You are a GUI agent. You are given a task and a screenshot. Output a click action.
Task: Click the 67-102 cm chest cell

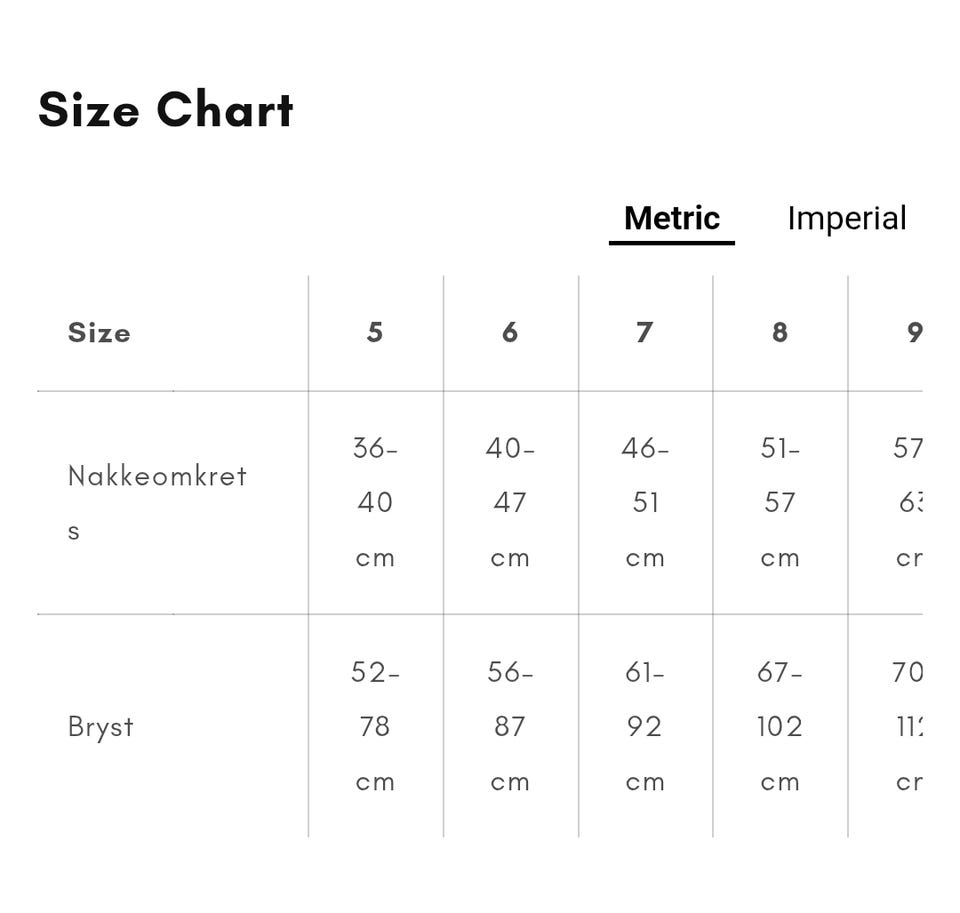[779, 727]
